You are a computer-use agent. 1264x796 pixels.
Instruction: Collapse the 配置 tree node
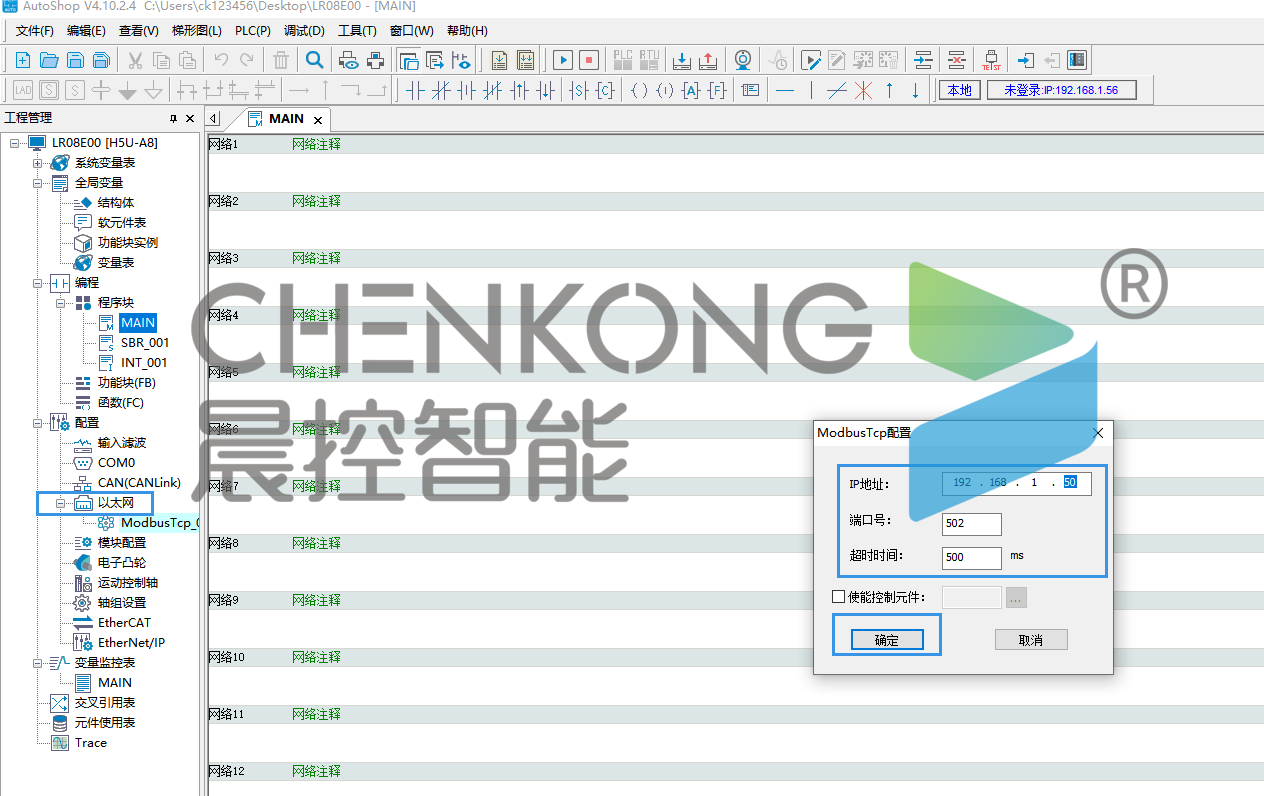[37, 423]
